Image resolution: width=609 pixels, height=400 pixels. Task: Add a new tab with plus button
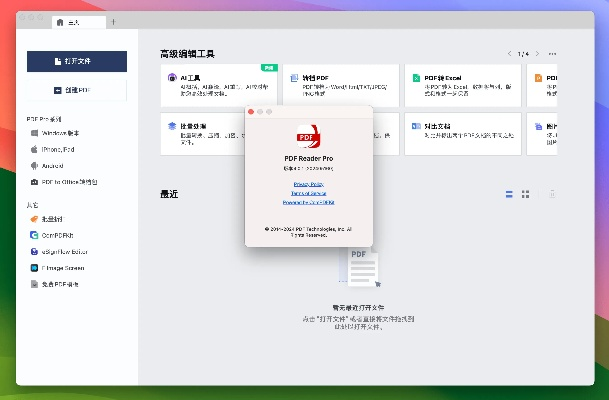[113, 21]
